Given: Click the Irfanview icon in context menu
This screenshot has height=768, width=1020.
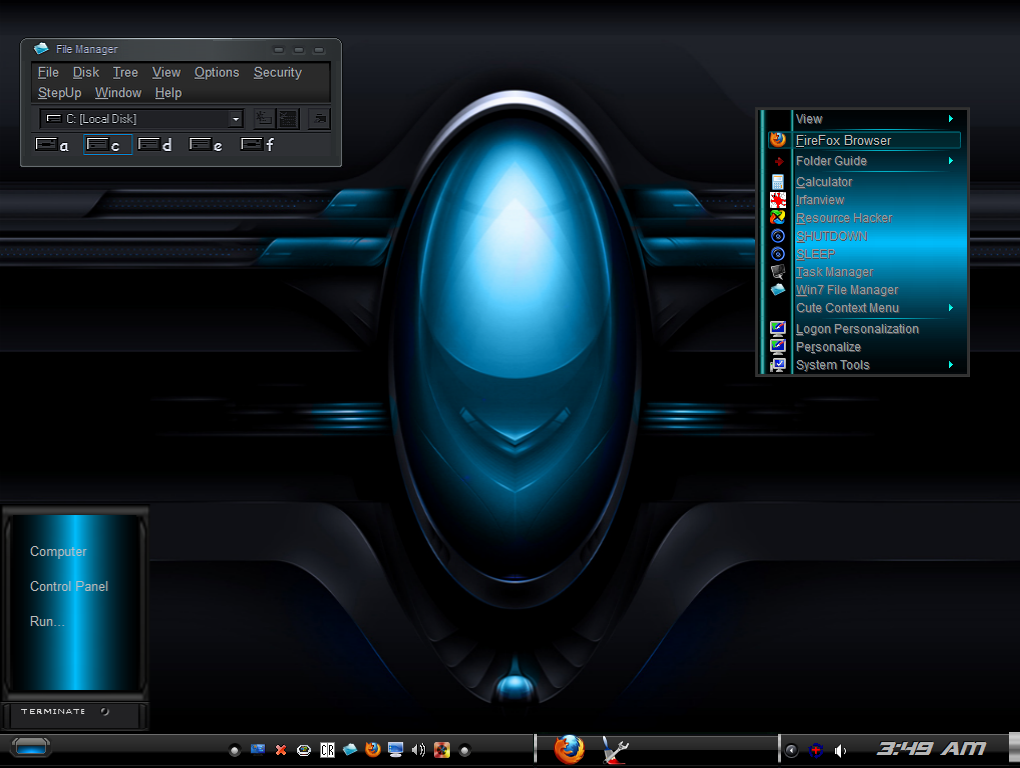Looking at the screenshot, I should pos(778,200).
